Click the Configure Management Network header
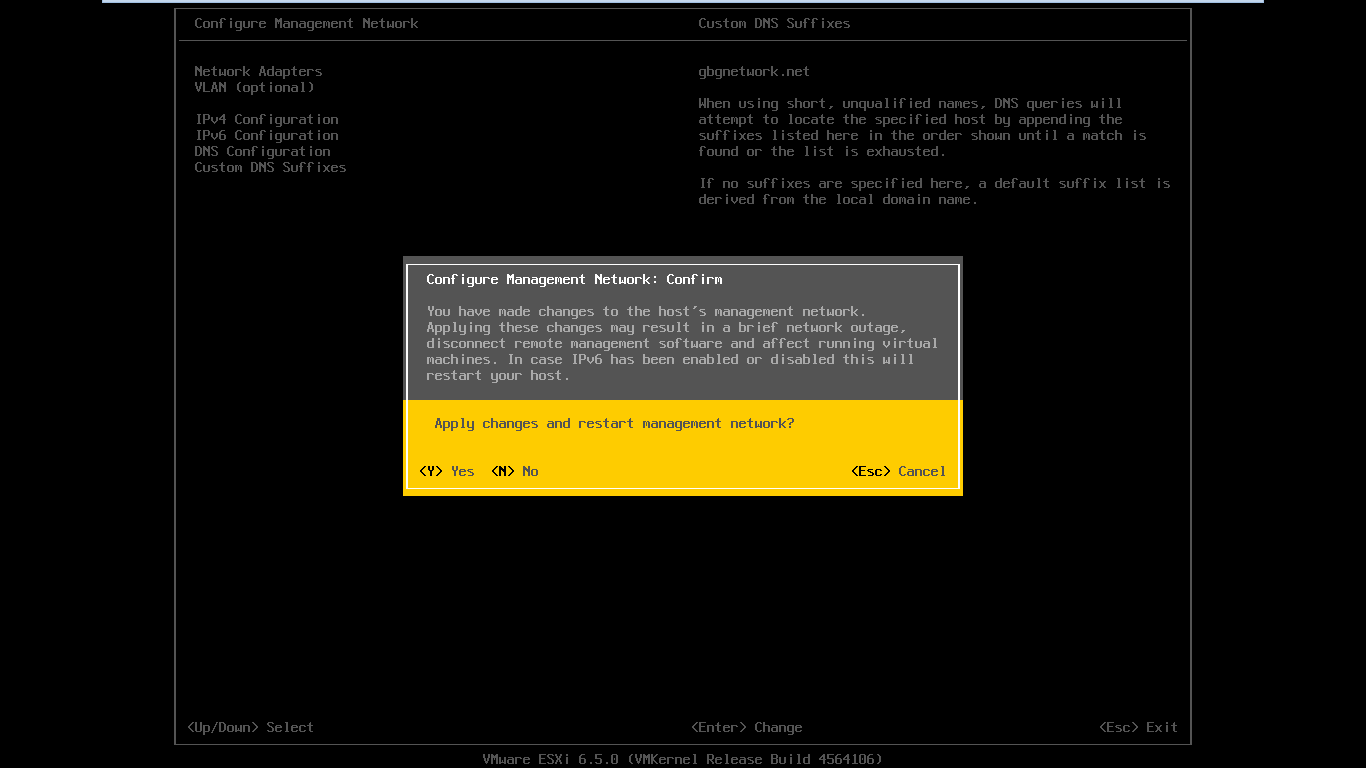Image resolution: width=1366 pixels, height=768 pixels. (306, 23)
